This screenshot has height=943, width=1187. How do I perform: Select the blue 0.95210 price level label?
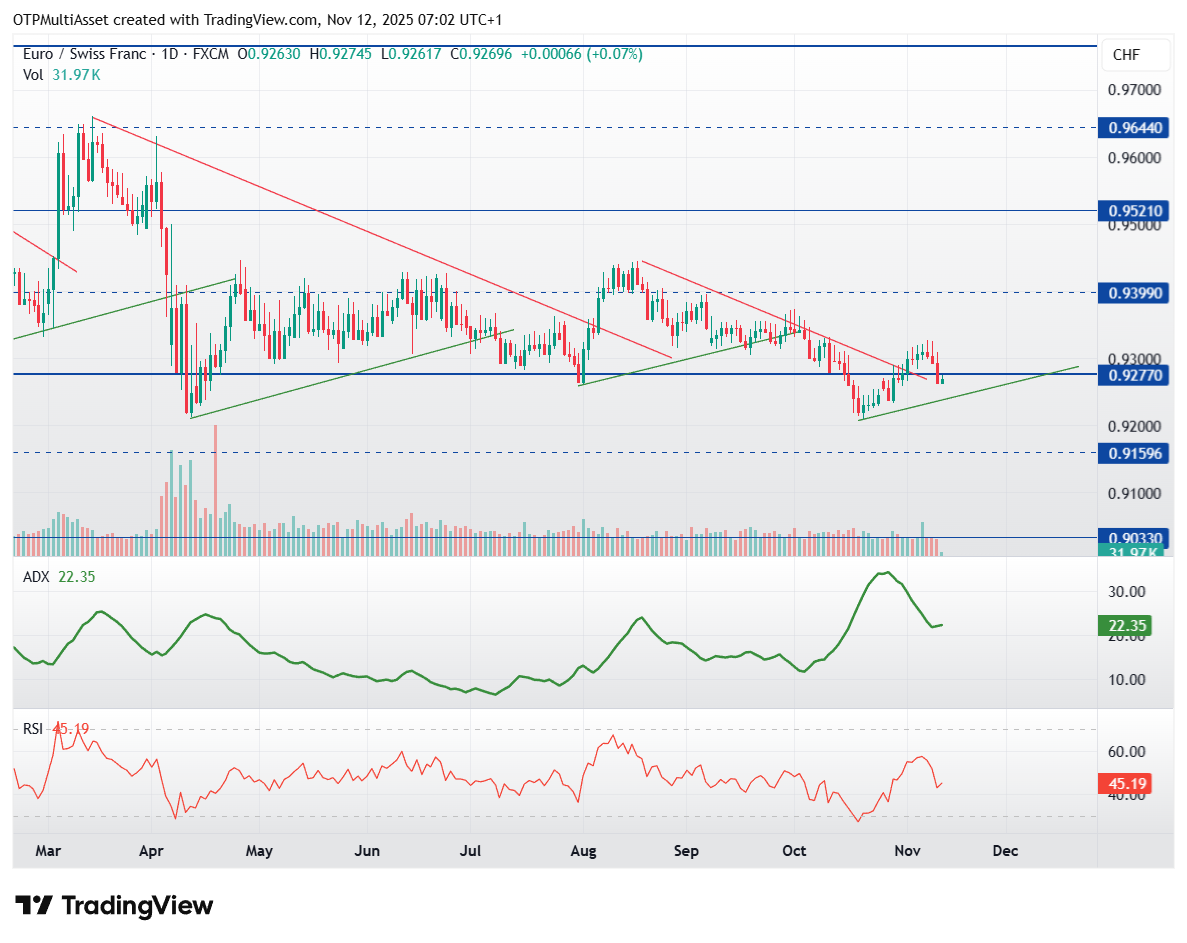(1135, 210)
